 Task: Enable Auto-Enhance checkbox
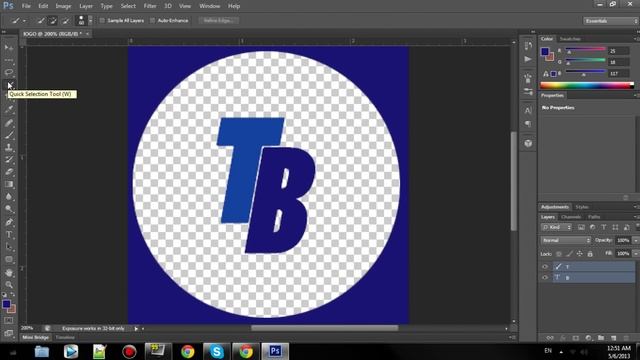pos(152,20)
